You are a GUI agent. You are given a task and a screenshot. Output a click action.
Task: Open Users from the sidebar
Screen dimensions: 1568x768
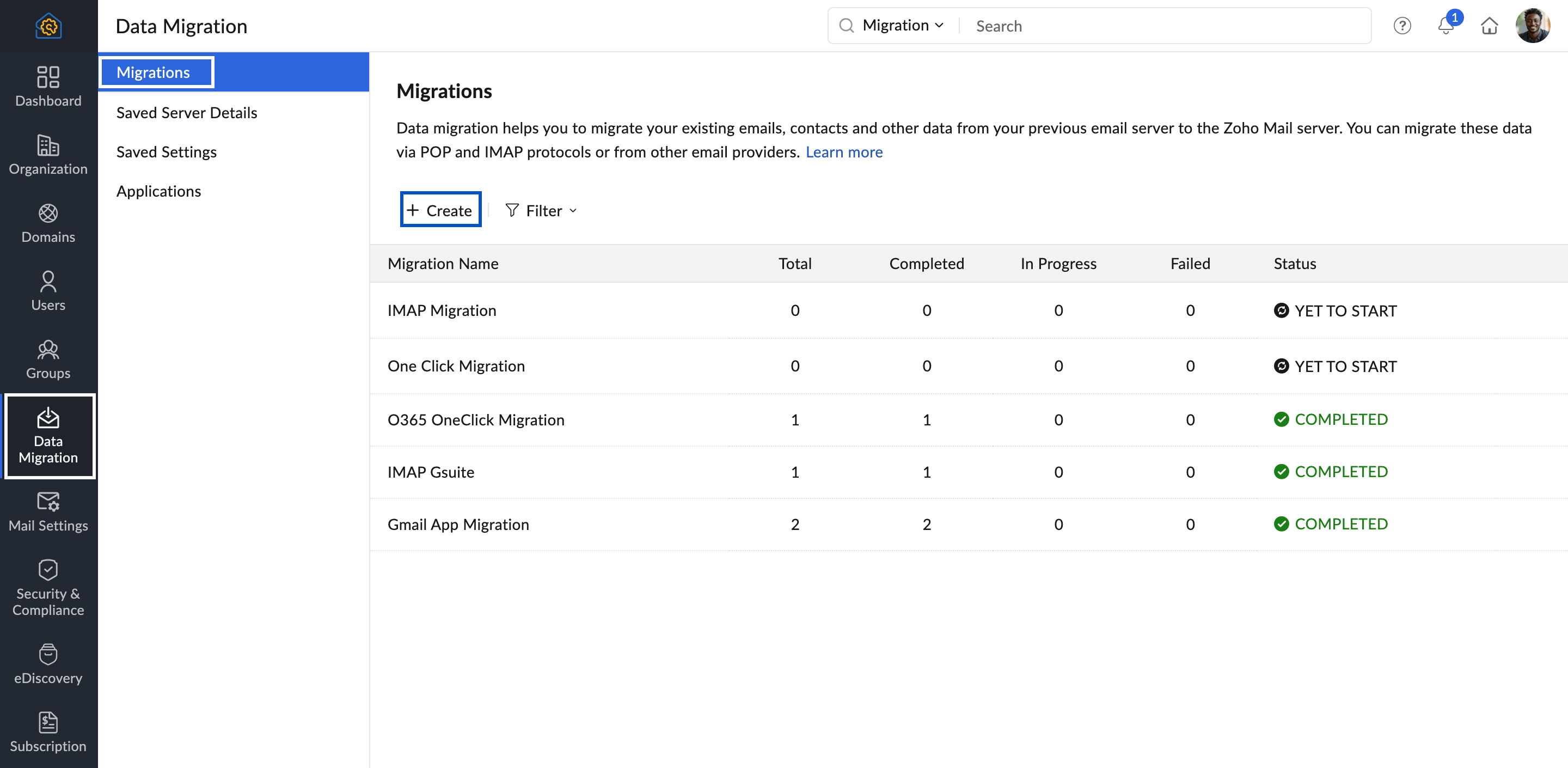pyautogui.click(x=48, y=290)
